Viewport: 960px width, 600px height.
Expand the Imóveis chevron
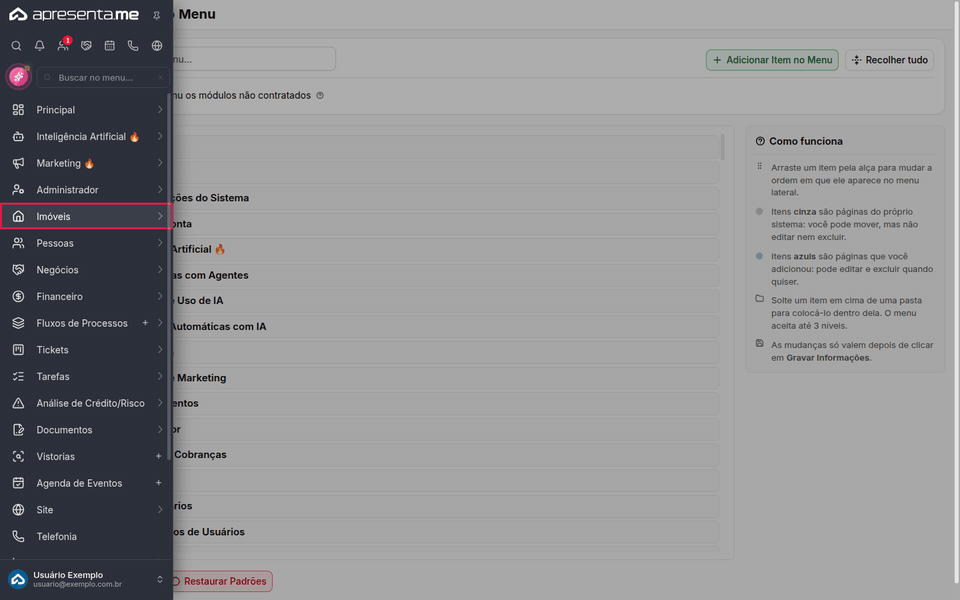[160, 216]
